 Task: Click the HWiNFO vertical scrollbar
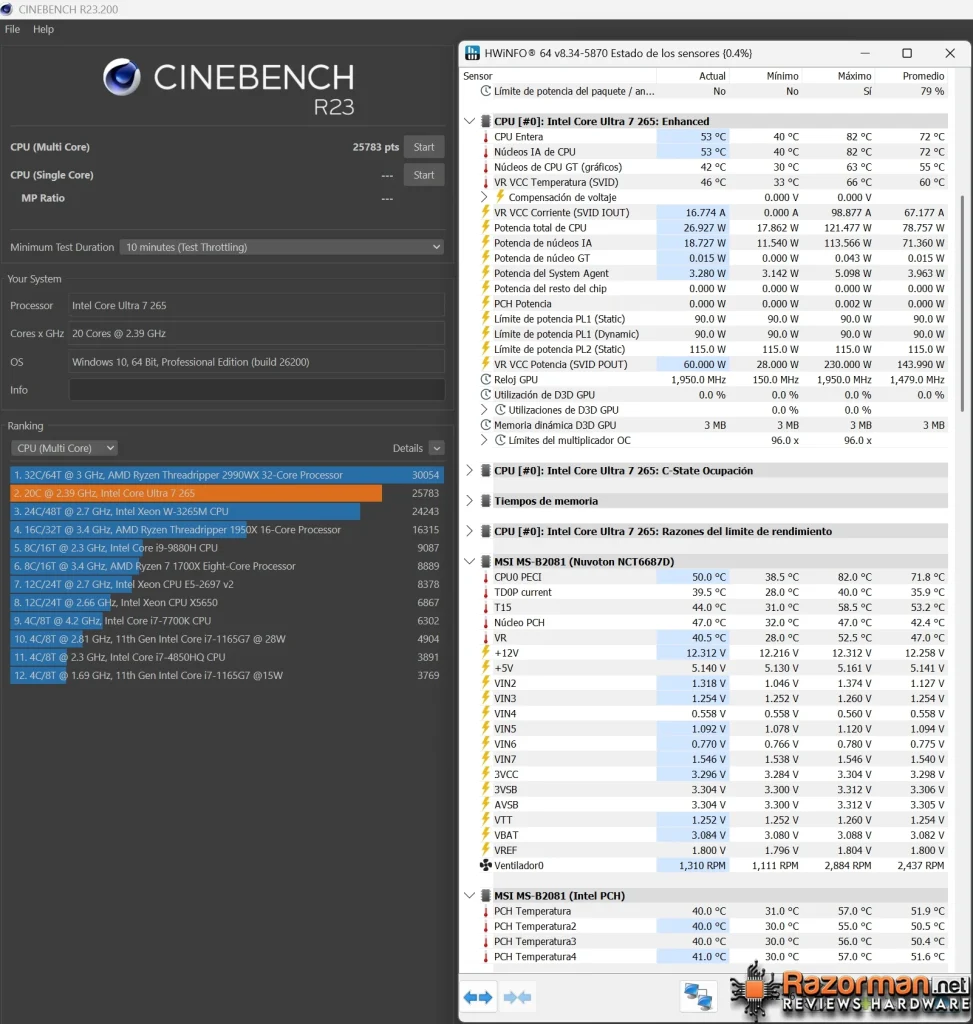click(962, 303)
